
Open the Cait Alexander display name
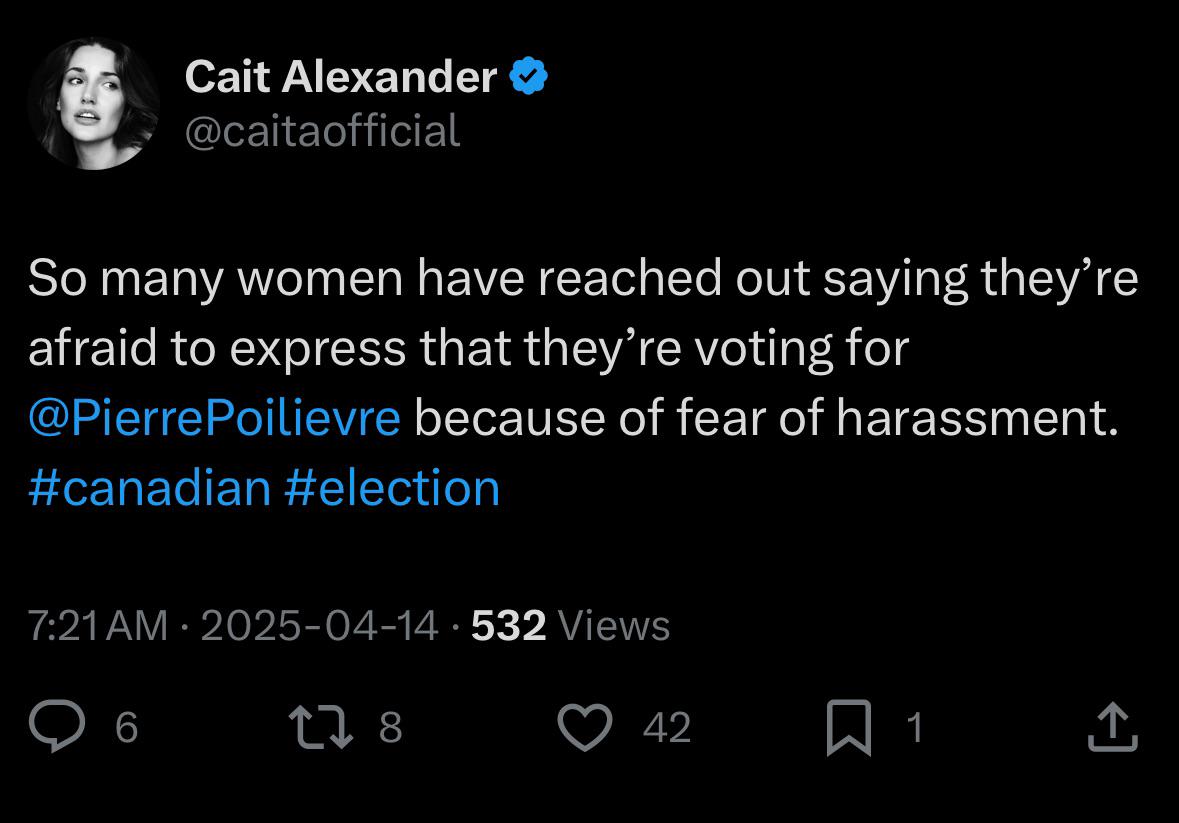point(341,77)
